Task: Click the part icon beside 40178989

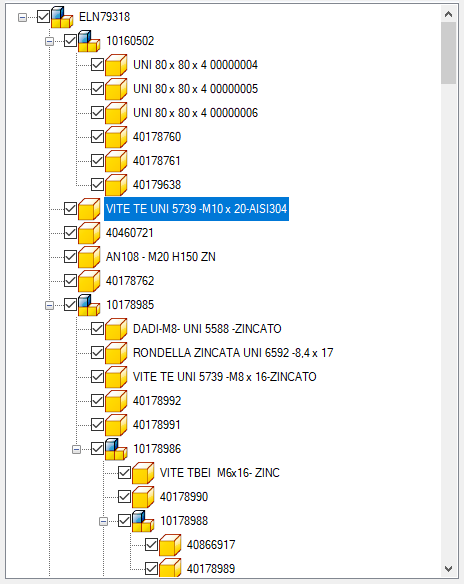Action: [x=170, y=568]
